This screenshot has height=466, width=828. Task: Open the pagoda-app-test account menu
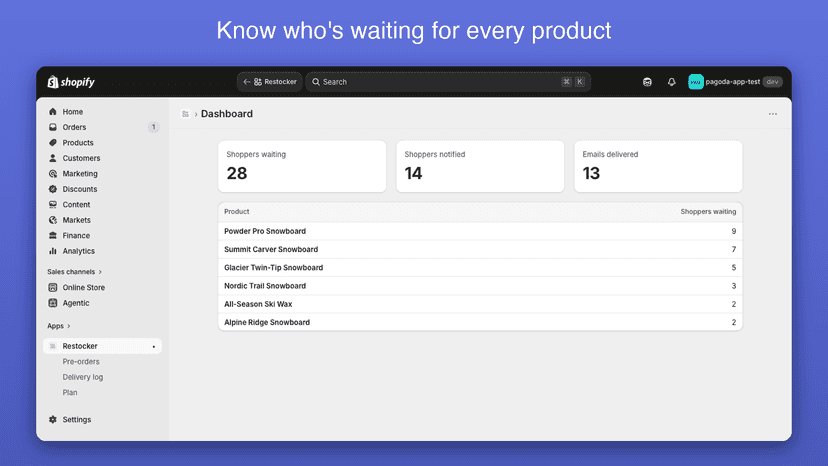tap(735, 82)
